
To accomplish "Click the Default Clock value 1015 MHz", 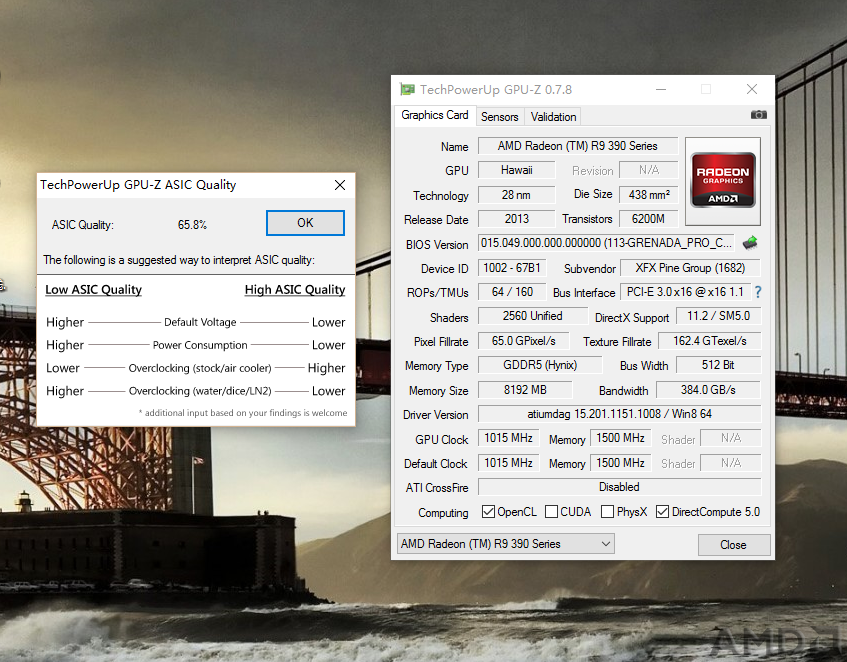I will [x=508, y=463].
